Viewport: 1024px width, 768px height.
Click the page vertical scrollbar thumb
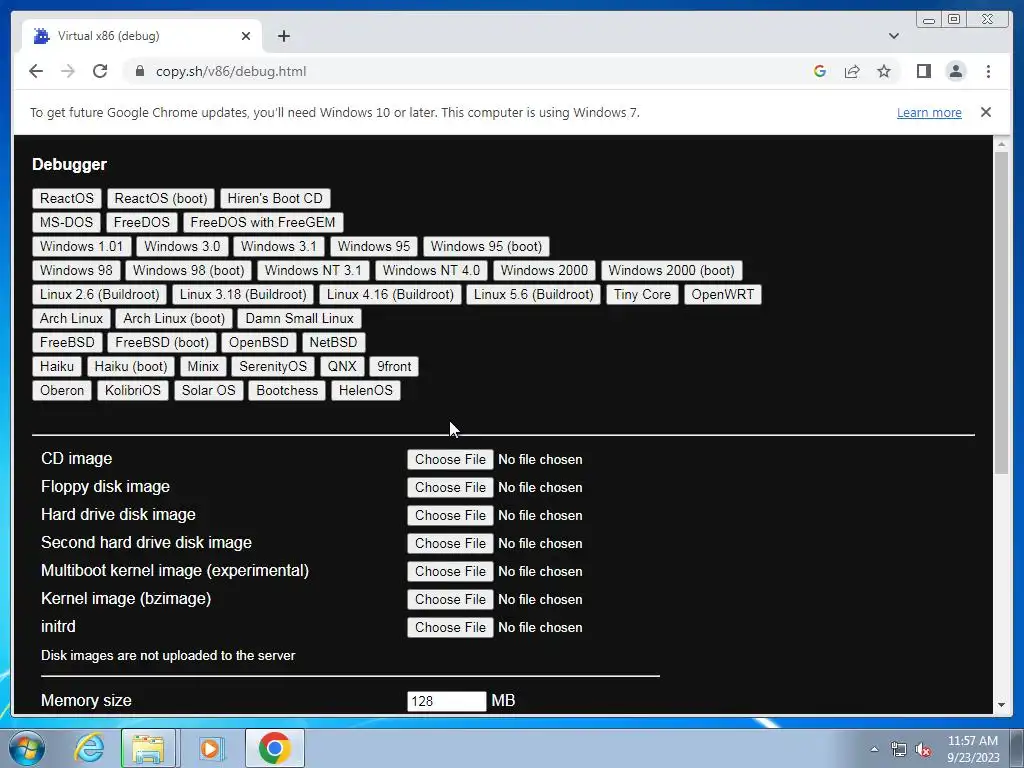[x=1001, y=313]
